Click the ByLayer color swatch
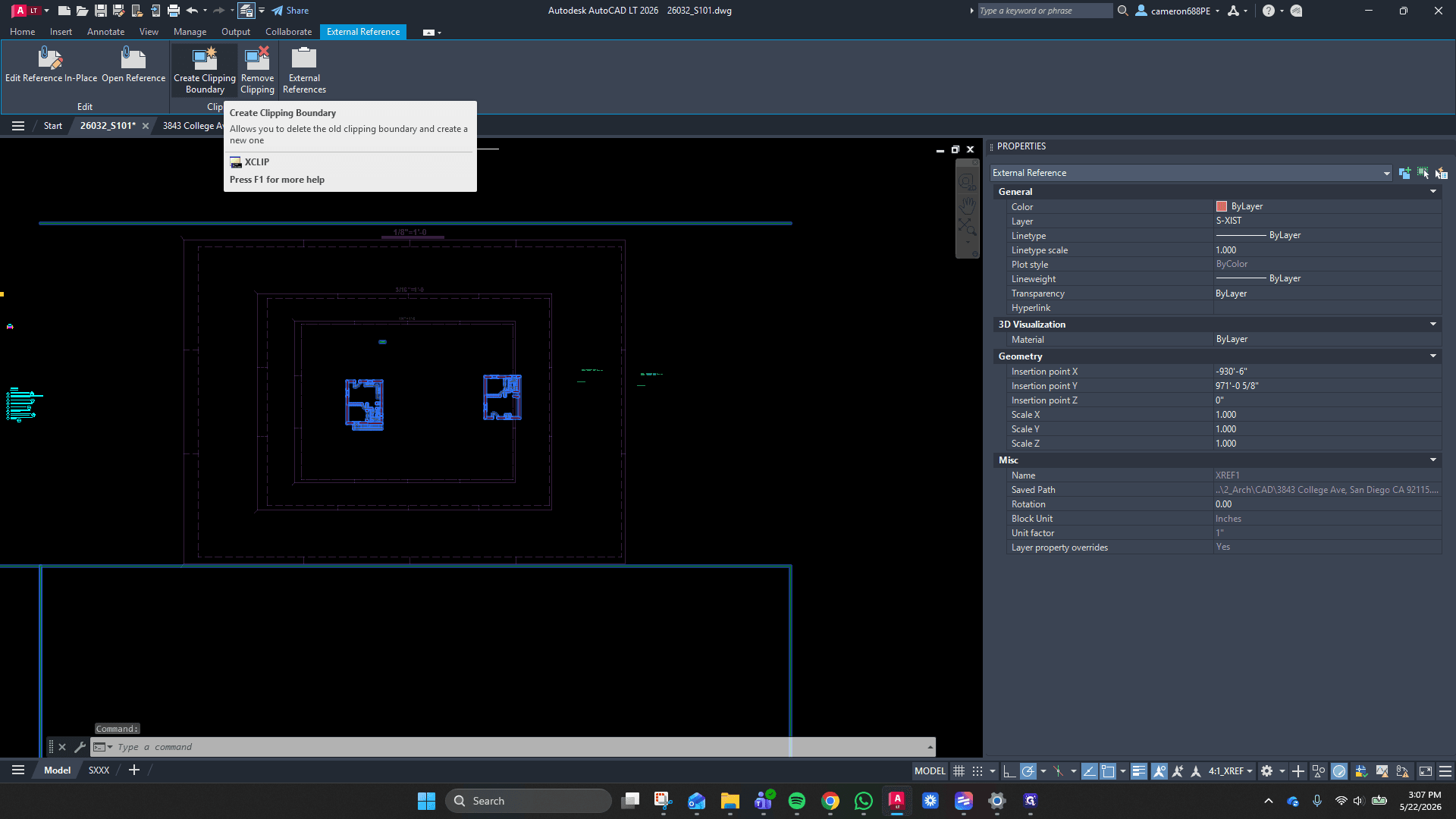The width and height of the screenshot is (1456, 819). pos(1222,206)
